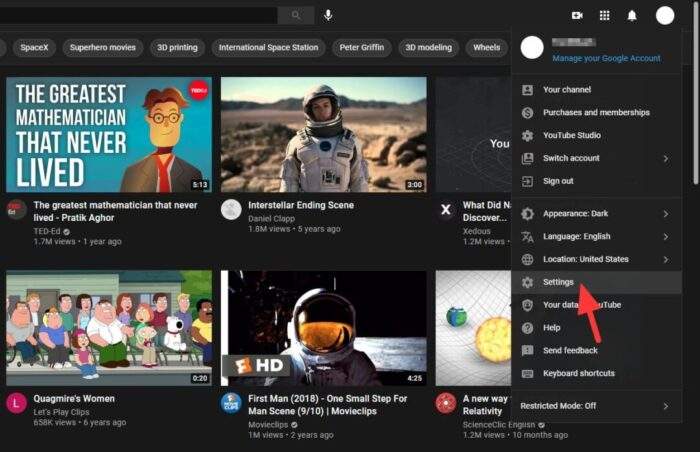The image size is (700, 452).
Task: Open the Movieclips channel avatar
Action: 231,403
